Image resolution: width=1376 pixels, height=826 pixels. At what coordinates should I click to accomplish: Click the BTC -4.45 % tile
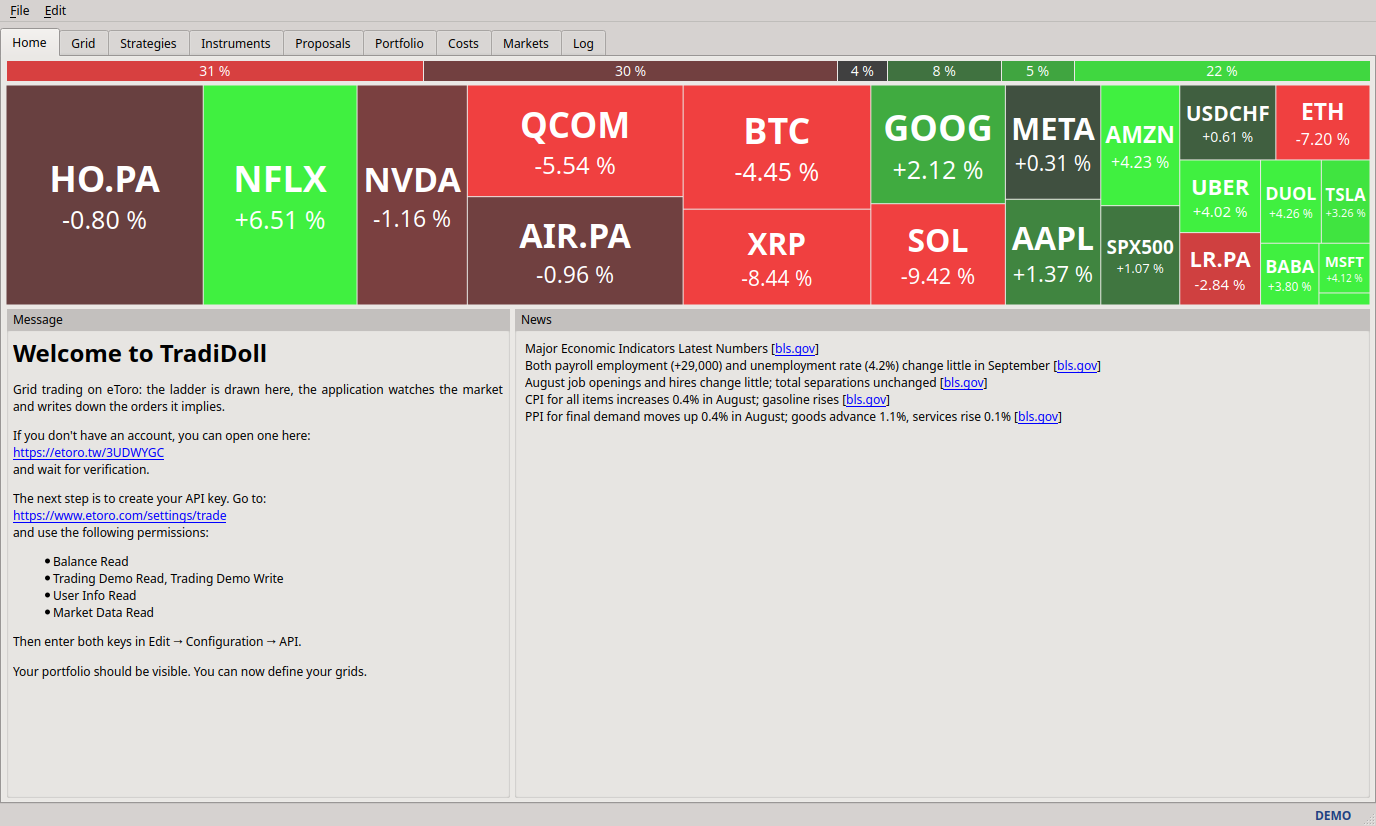(x=777, y=147)
